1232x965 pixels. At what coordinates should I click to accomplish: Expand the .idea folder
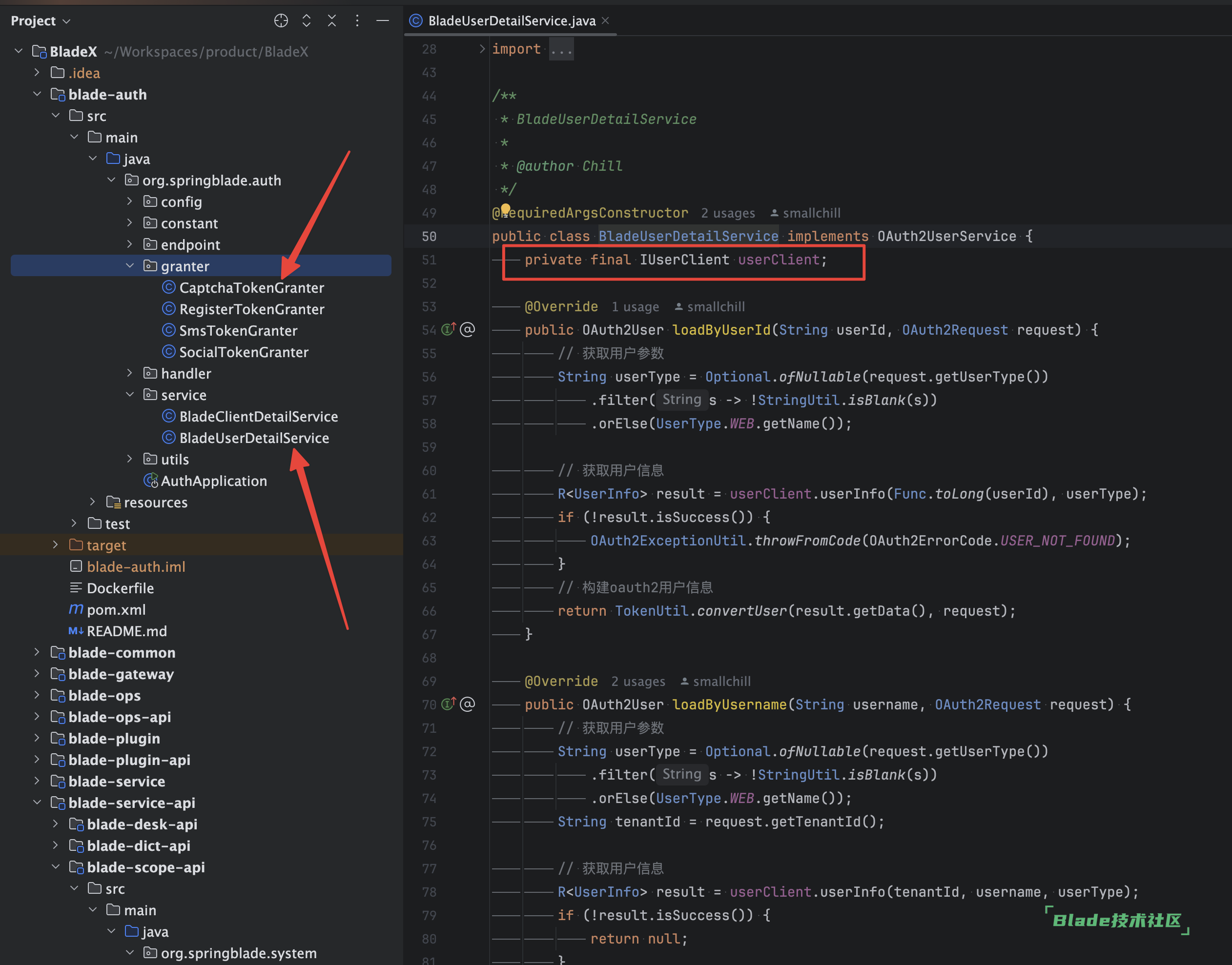37,73
